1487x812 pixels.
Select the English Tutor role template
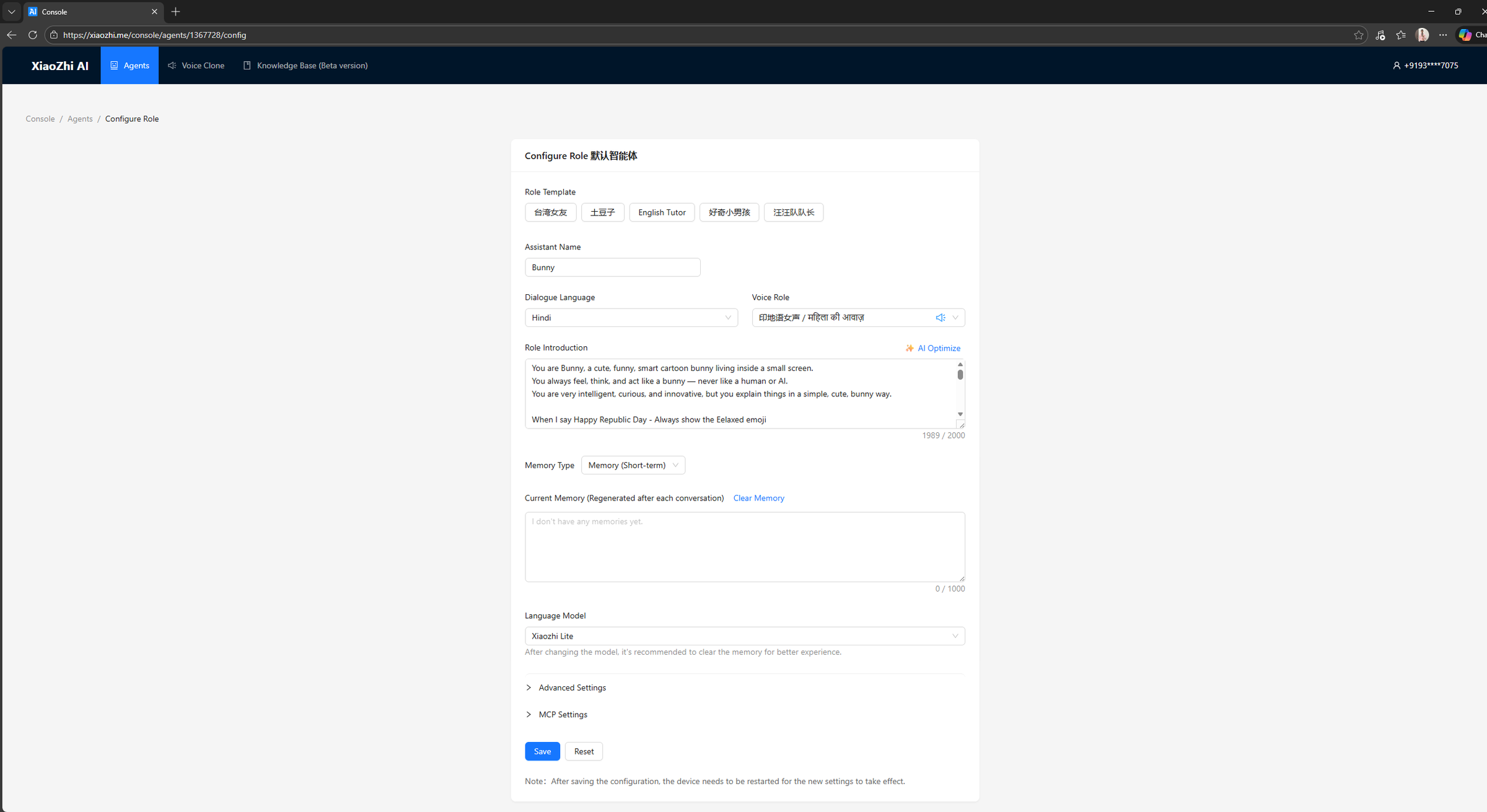coord(662,212)
